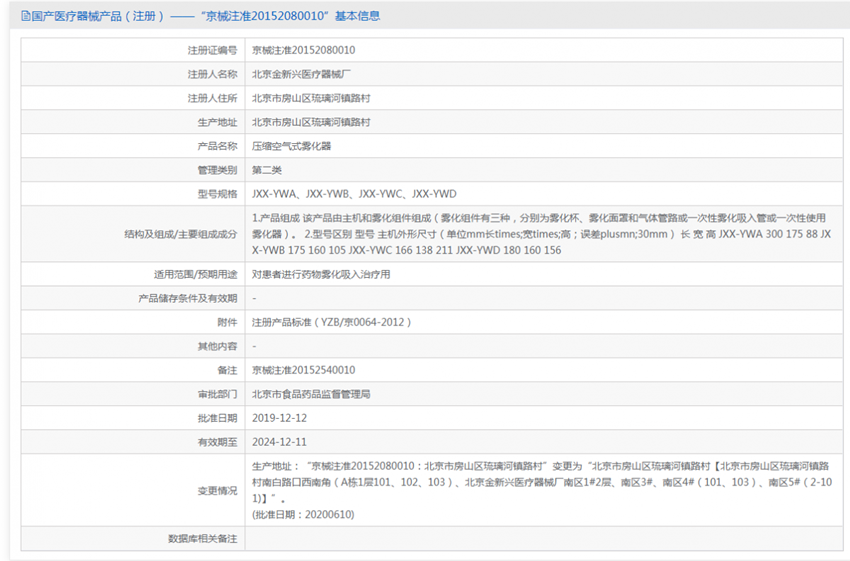Click the 备注 value 京械注准20152540010
This screenshot has width=850, height=561.
coord(303,370)
